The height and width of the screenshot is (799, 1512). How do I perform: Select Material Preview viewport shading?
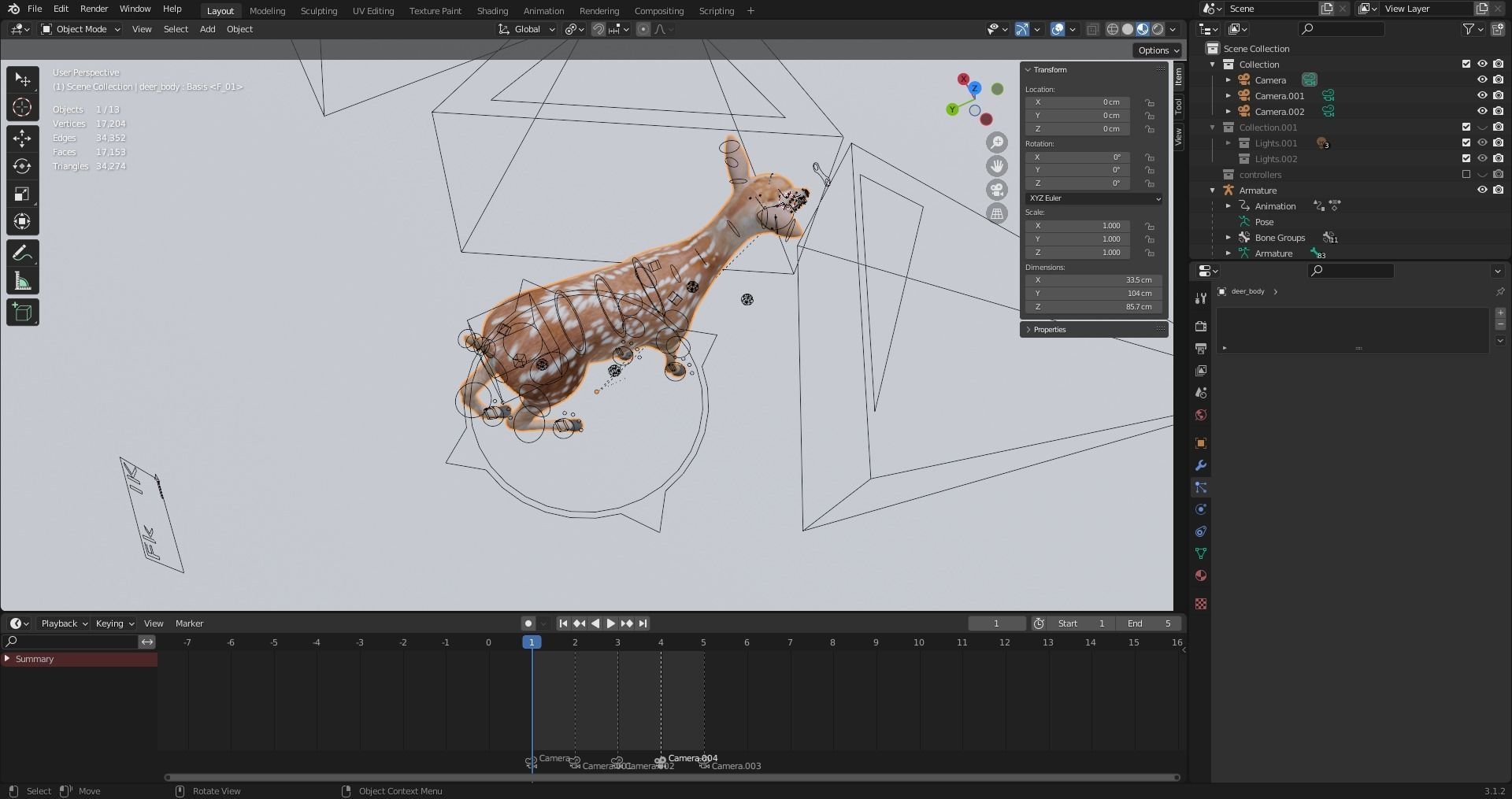[1143, 29]
